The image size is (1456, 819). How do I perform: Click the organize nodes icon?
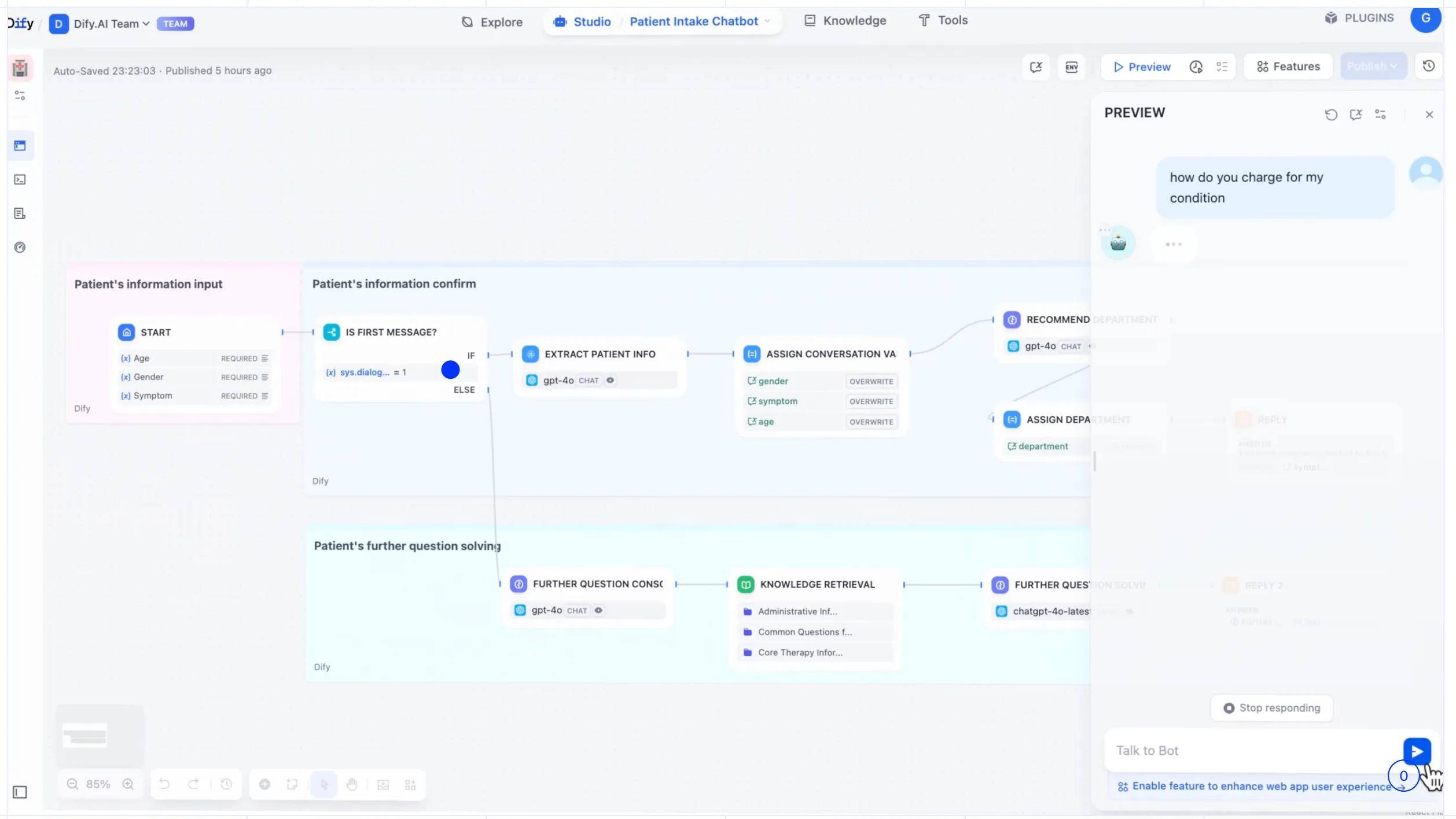coord(410,785)
